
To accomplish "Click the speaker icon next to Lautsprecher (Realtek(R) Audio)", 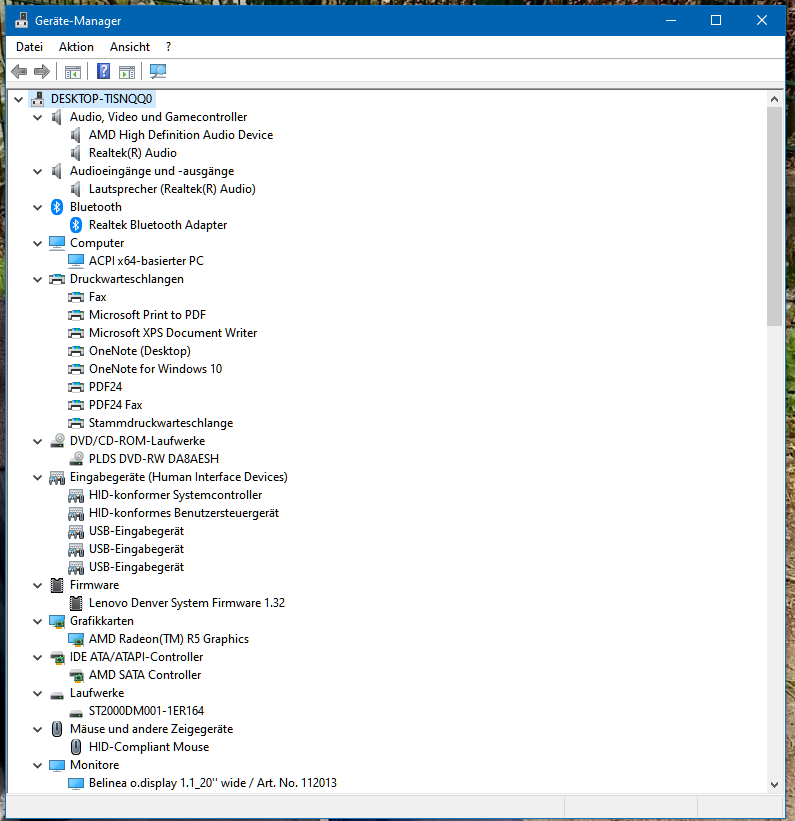I will tap(76, 189).
